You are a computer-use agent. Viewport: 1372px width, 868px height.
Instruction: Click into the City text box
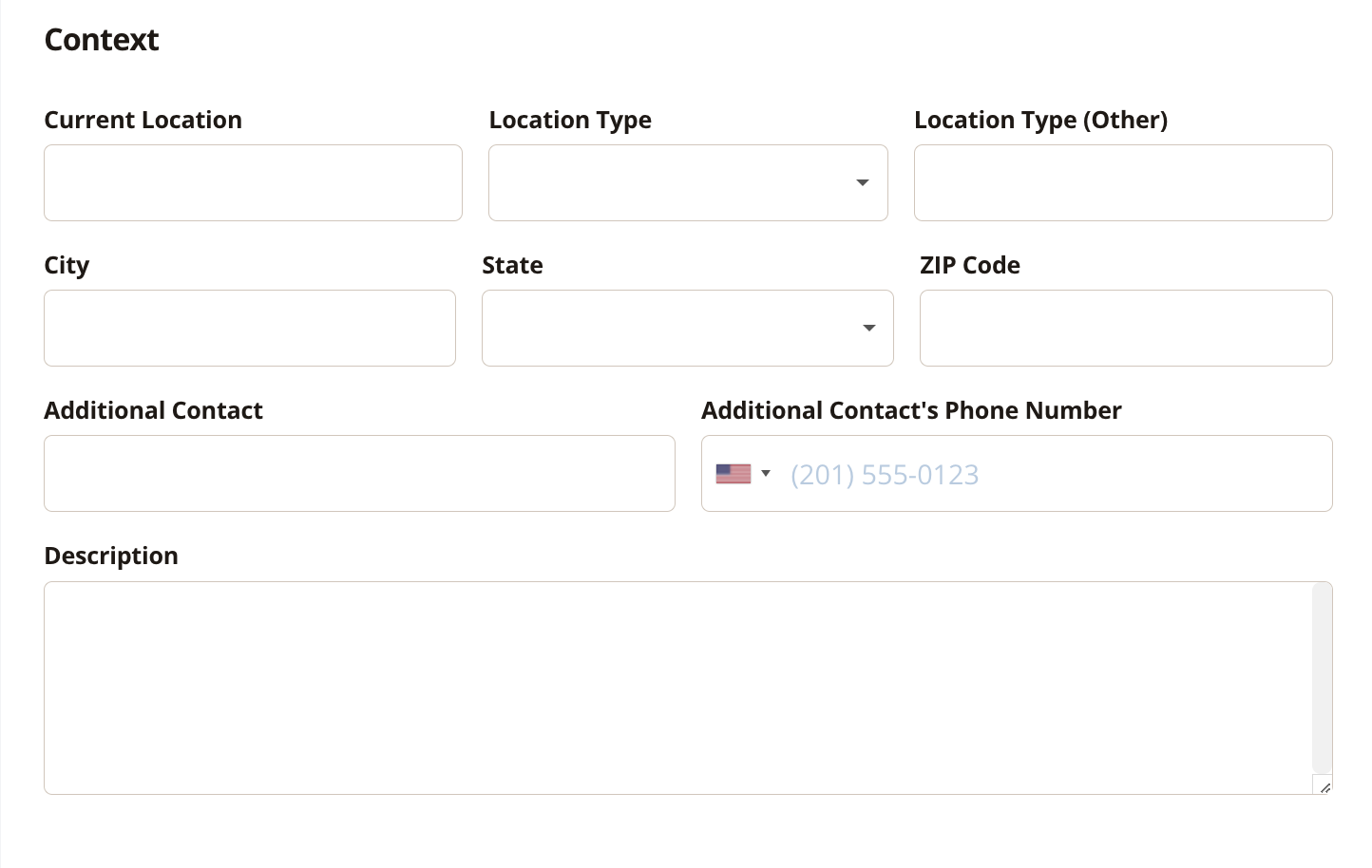pos(250,328)
